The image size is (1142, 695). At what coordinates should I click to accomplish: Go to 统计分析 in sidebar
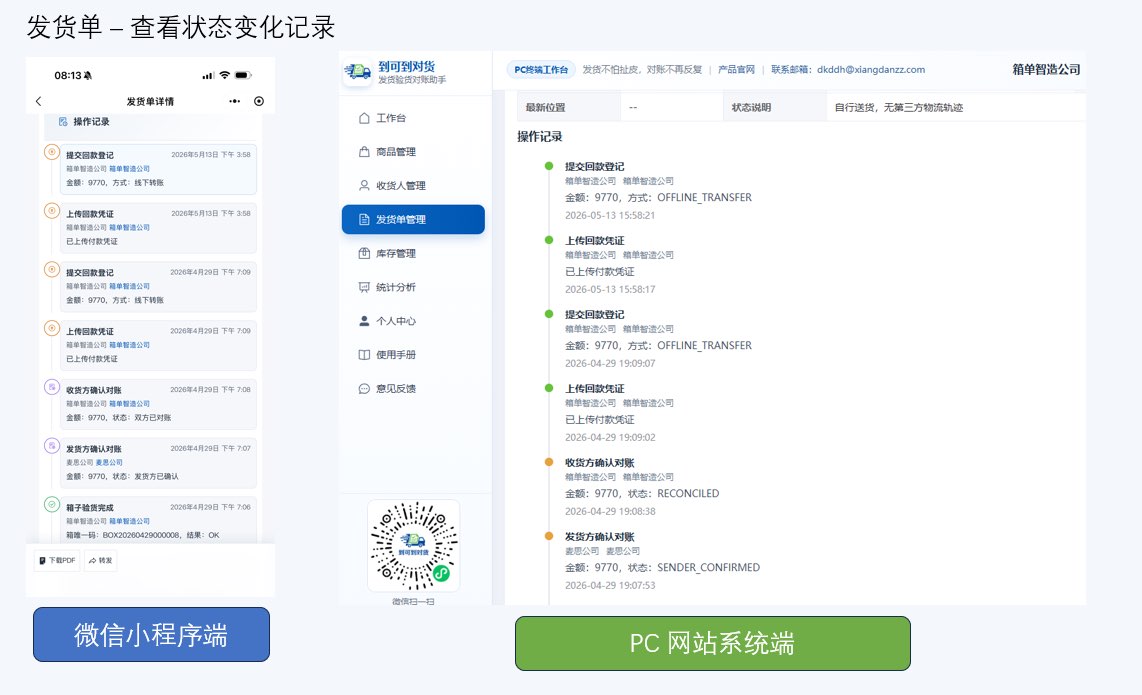[413, 287]
